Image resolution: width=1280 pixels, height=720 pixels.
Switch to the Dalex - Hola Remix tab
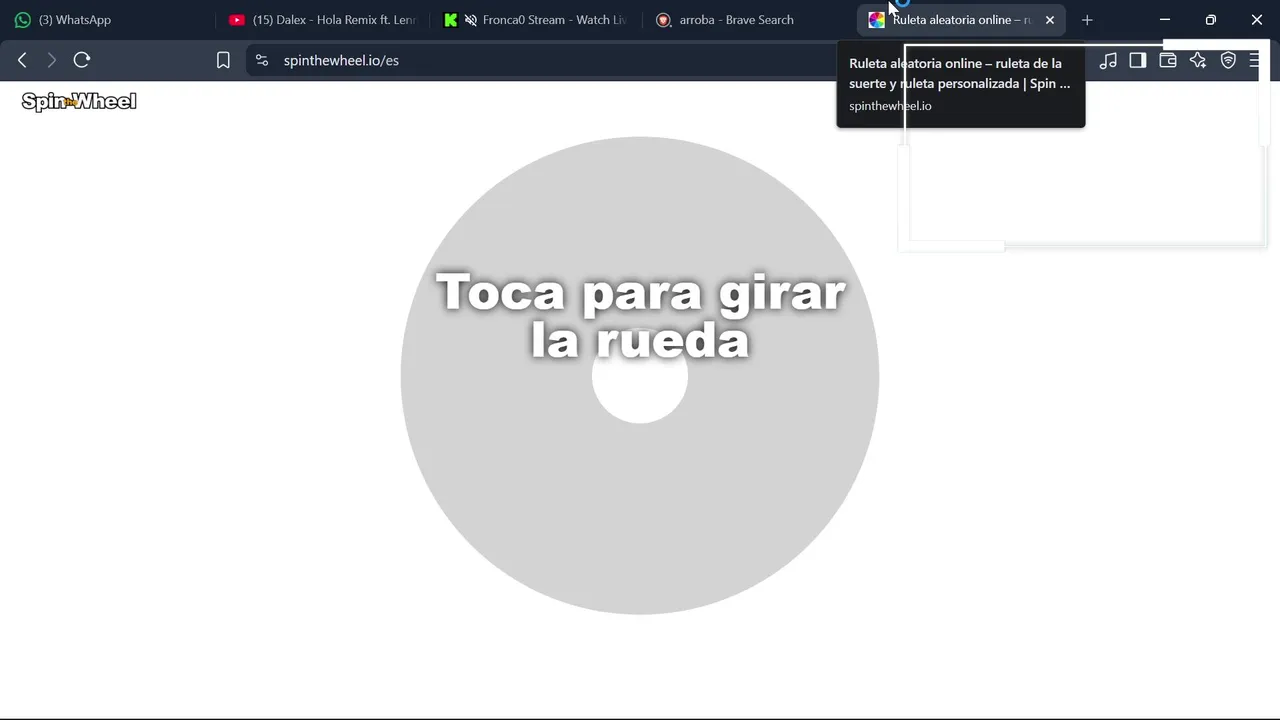point(322,20)
